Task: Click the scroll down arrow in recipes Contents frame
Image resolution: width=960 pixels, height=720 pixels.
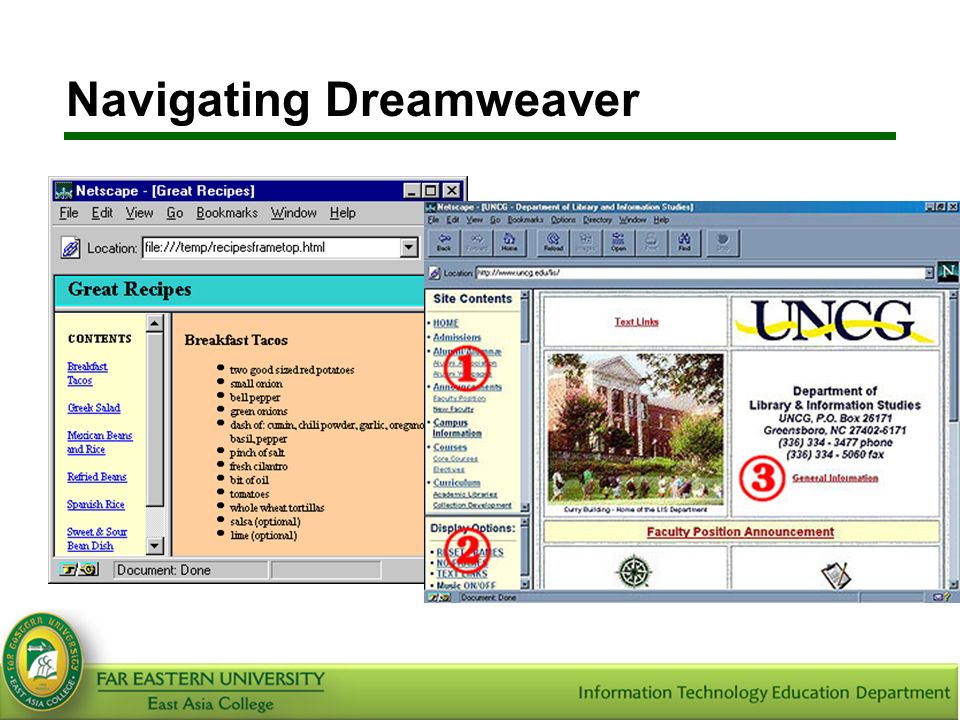Action: 155,545
